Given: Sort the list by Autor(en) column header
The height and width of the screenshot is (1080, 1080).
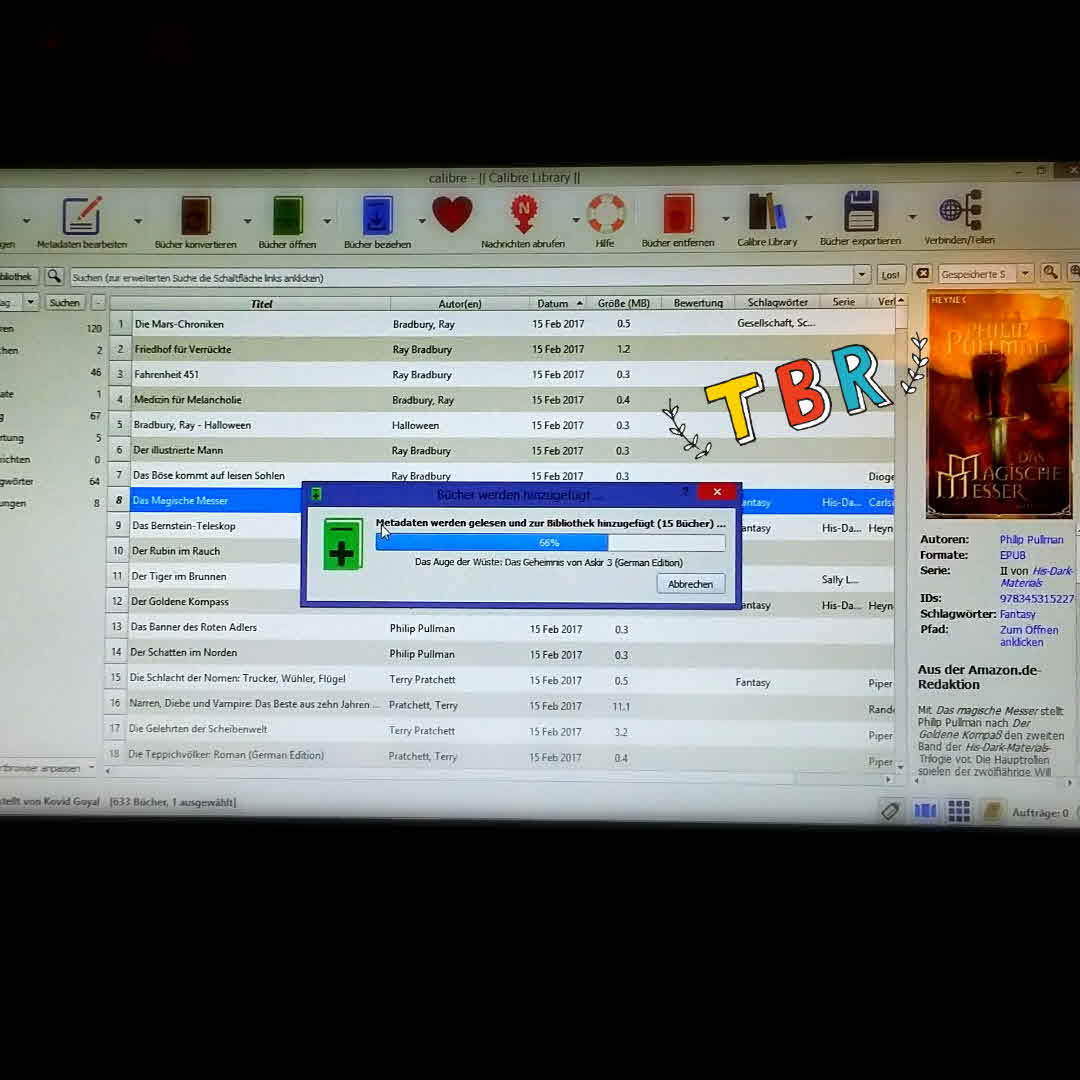Looking at the screenshot, I should 460,303.
